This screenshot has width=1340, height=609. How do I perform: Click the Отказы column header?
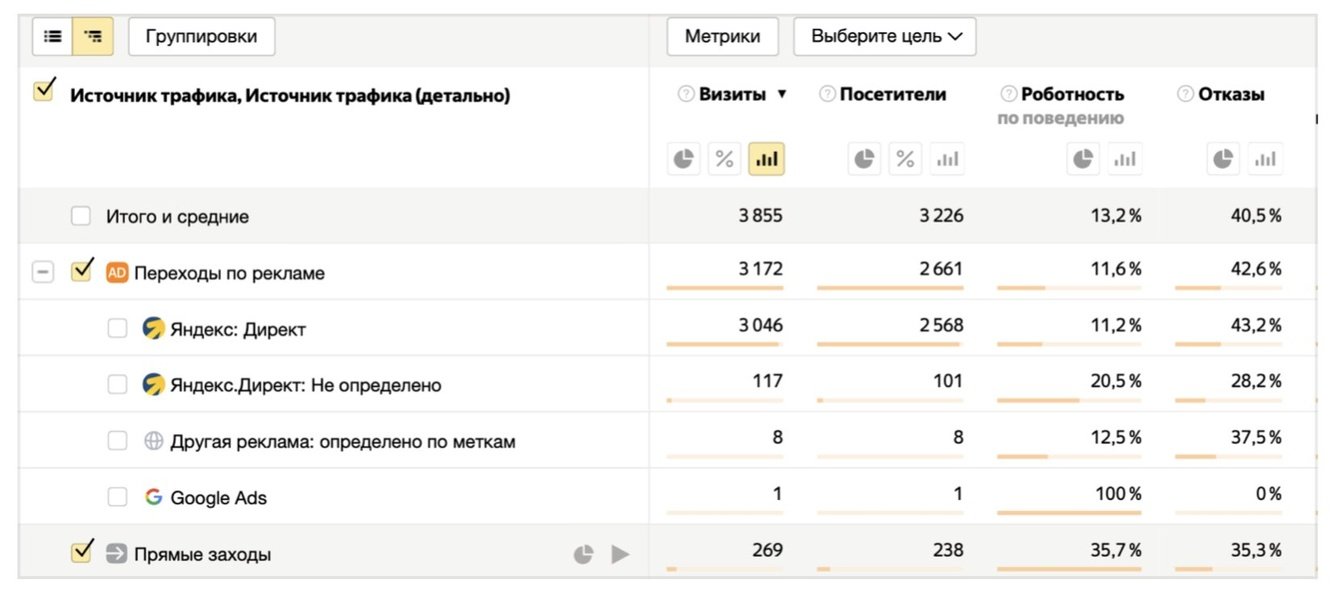tap(1231, 95)
